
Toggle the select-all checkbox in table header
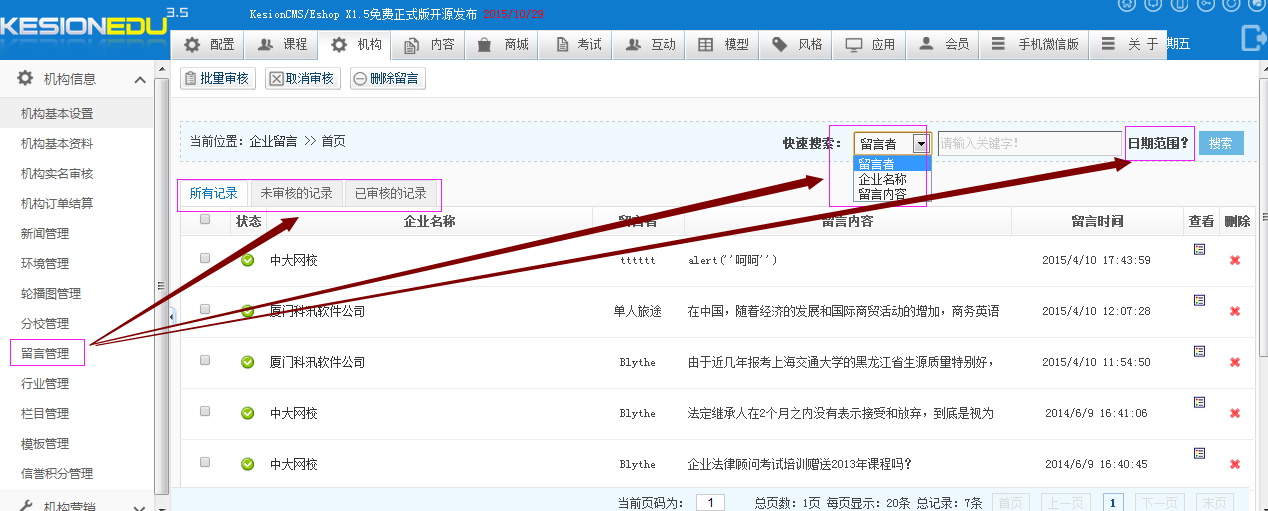[205, 220]
